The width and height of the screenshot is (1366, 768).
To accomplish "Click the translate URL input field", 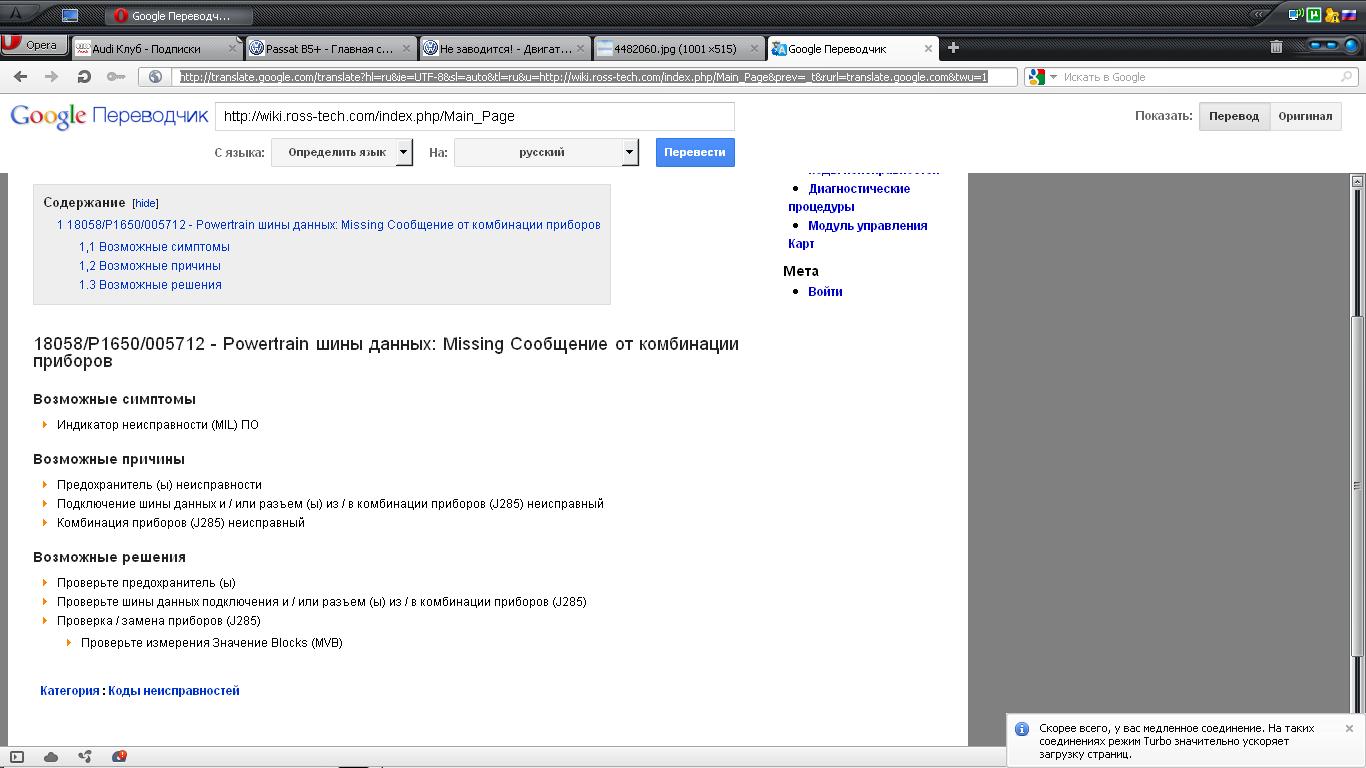I will point(475,116).
